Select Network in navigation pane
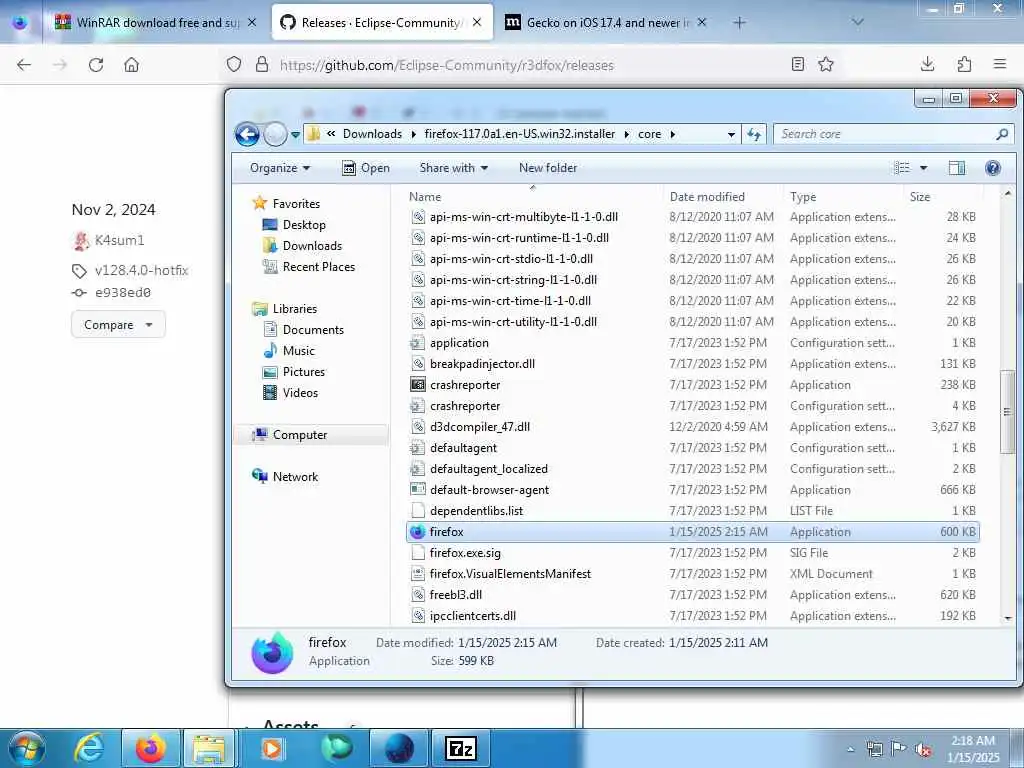The width and height of the screenshot is (1024, 768). click(x=295, y=477)
